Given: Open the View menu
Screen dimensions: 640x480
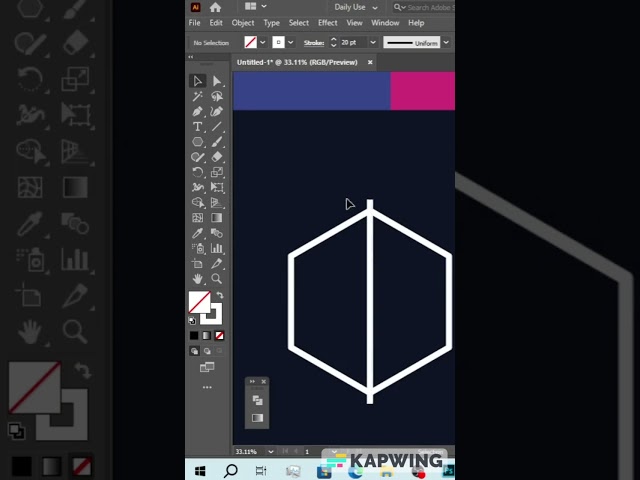Looking at the screenshot, I should (x=354, y=23).
